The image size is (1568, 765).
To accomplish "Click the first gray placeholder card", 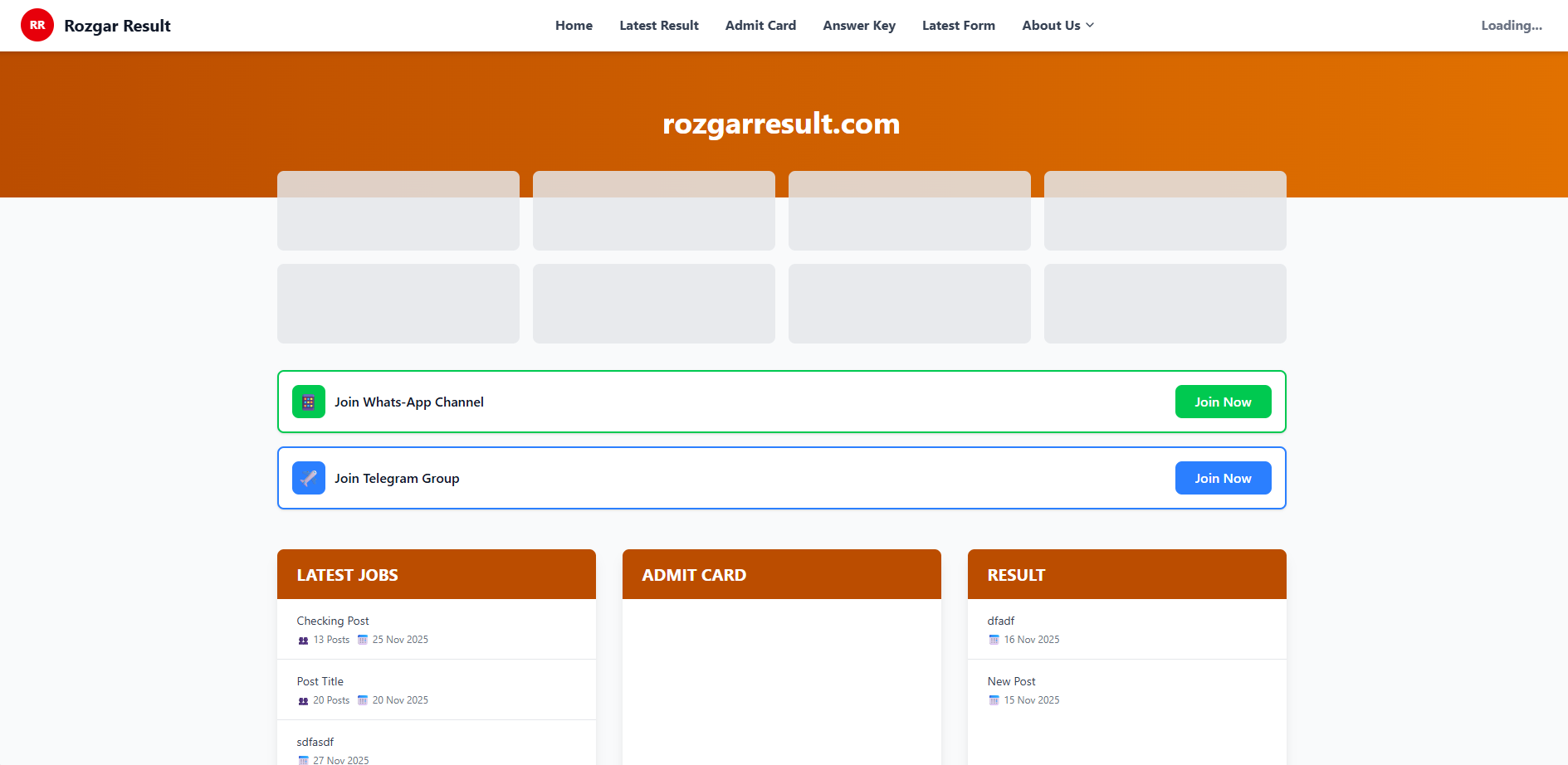I will pos(398,211).
